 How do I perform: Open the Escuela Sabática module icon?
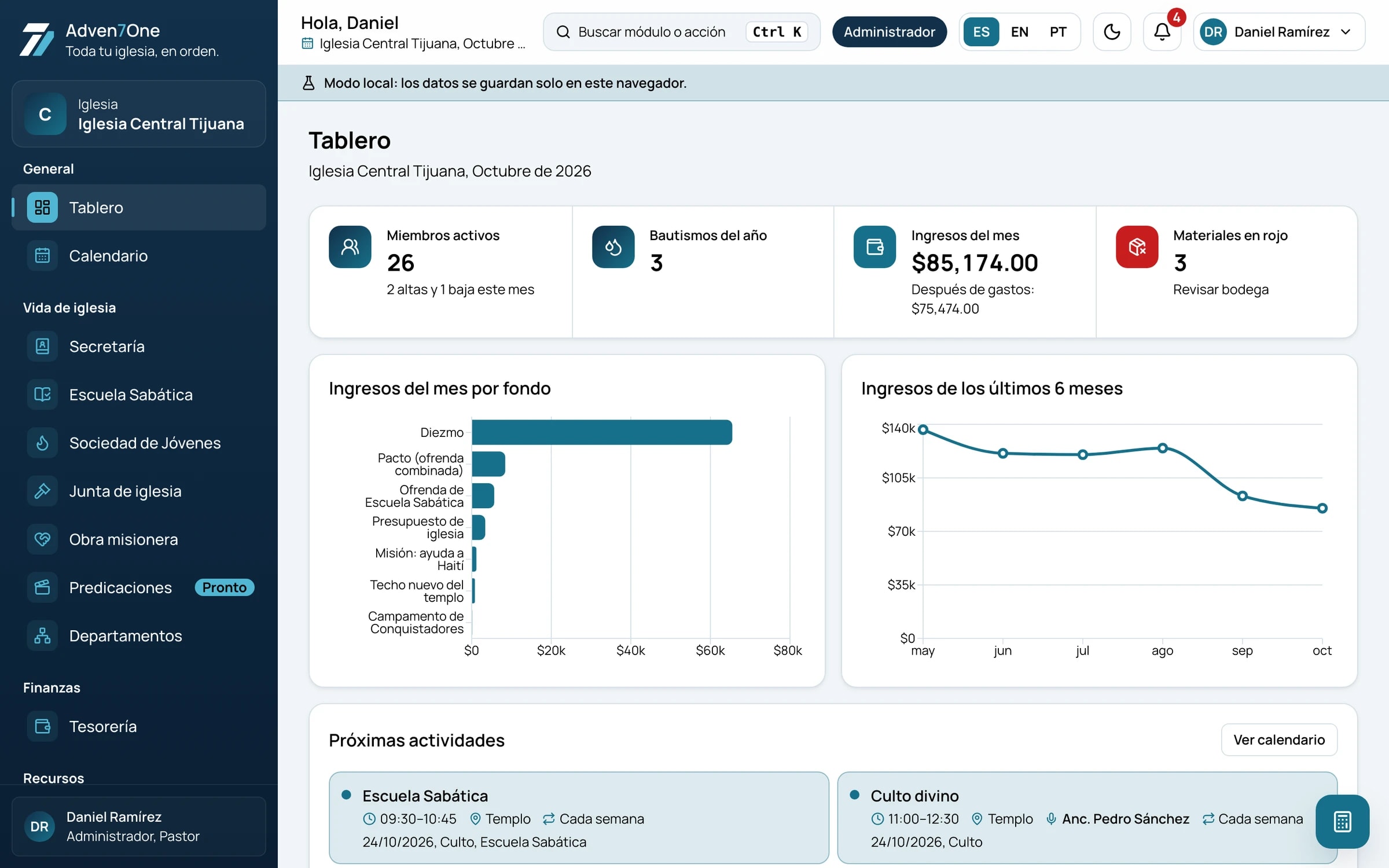coord(42,395)
